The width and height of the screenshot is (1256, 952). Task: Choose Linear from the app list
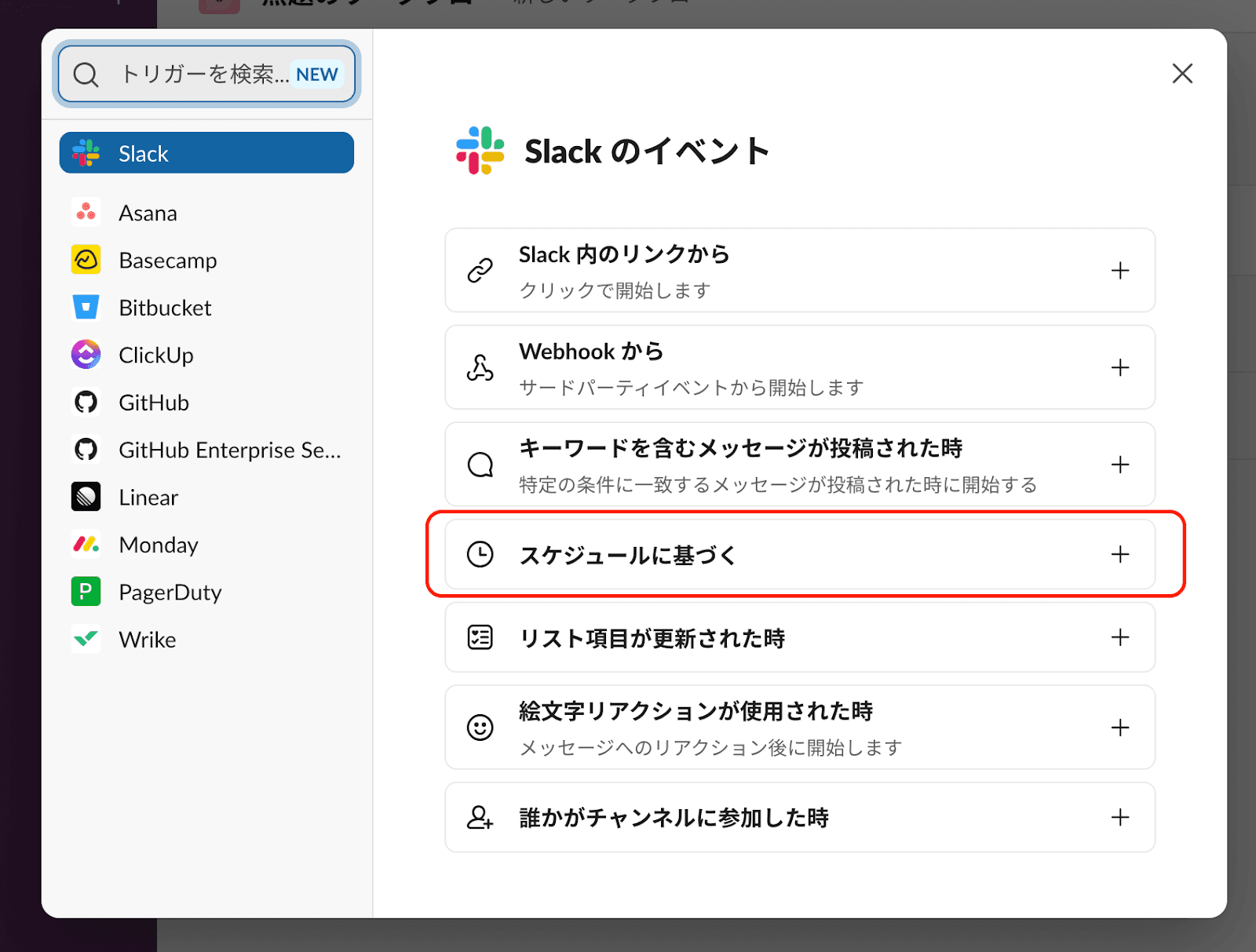tap(206, 497)
